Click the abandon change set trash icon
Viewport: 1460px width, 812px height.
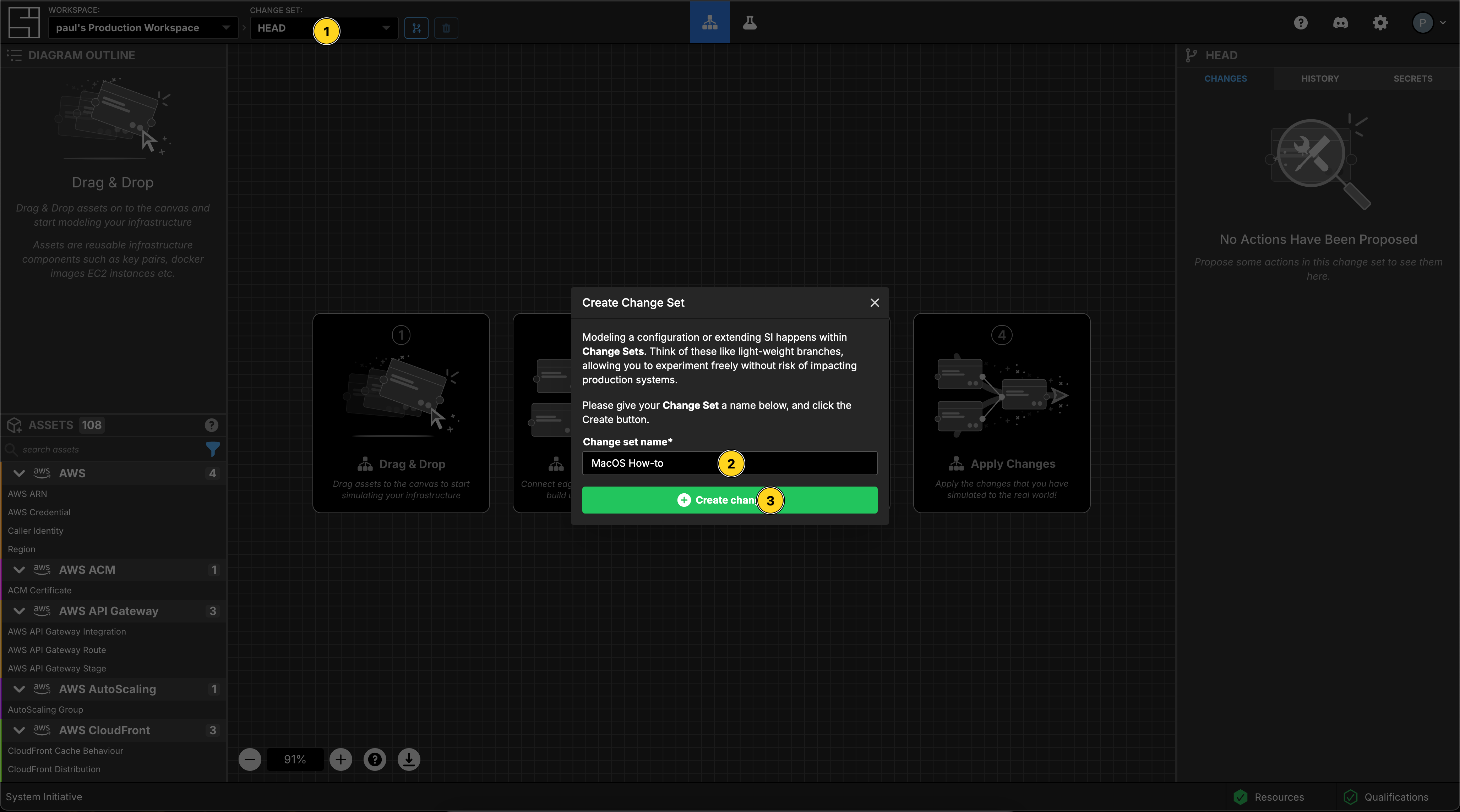446,28
